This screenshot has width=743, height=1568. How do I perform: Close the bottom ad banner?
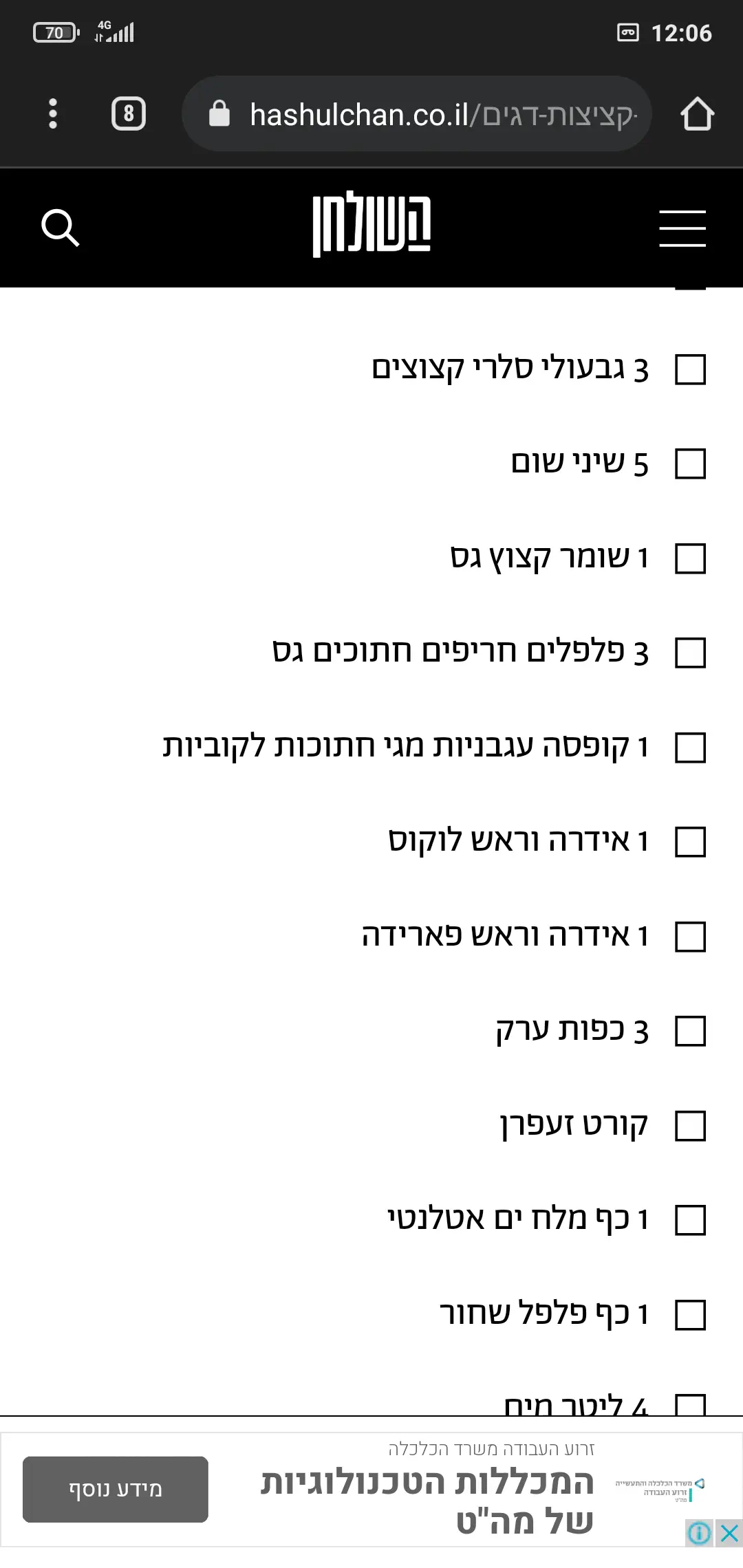(x=729, y=1533)
